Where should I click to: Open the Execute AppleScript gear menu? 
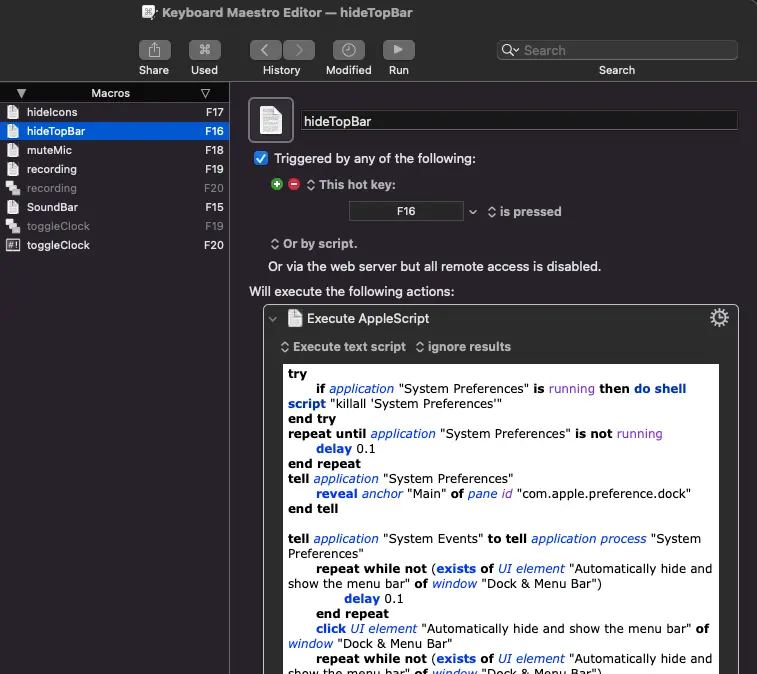pyautogui.click(x=719, y=318)
